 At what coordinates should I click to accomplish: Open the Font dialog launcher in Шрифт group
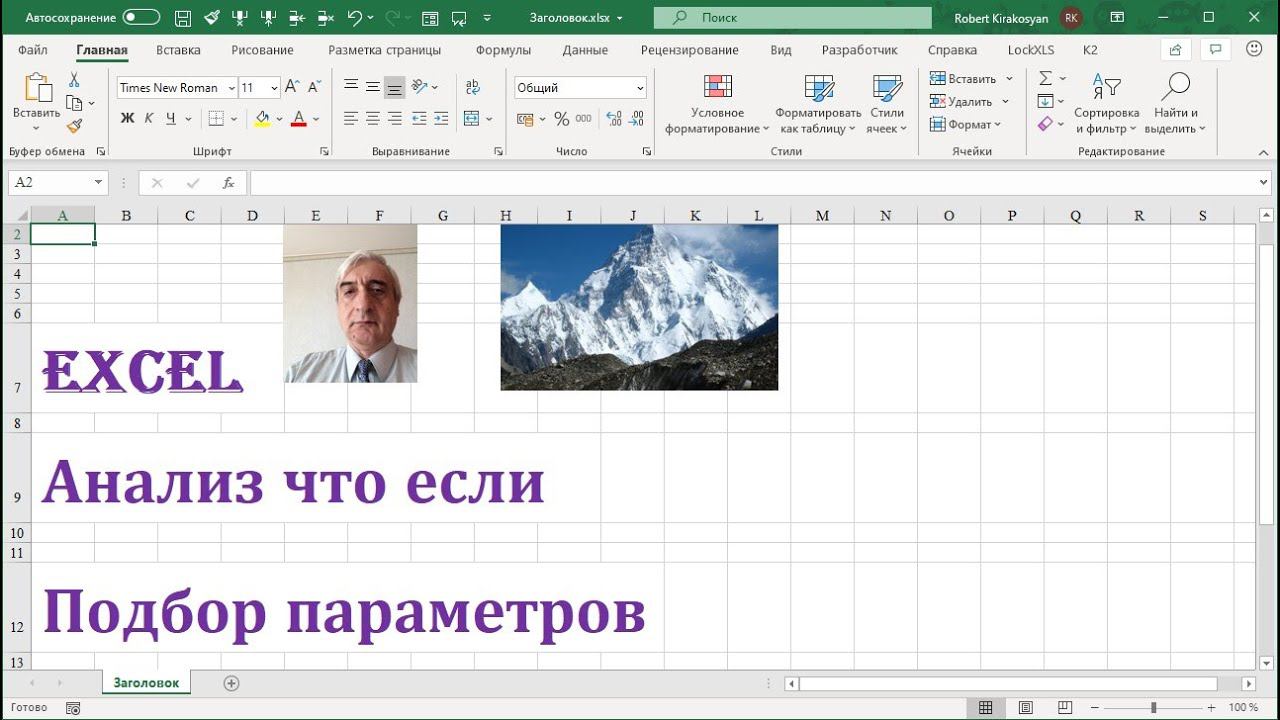point(324,151)
